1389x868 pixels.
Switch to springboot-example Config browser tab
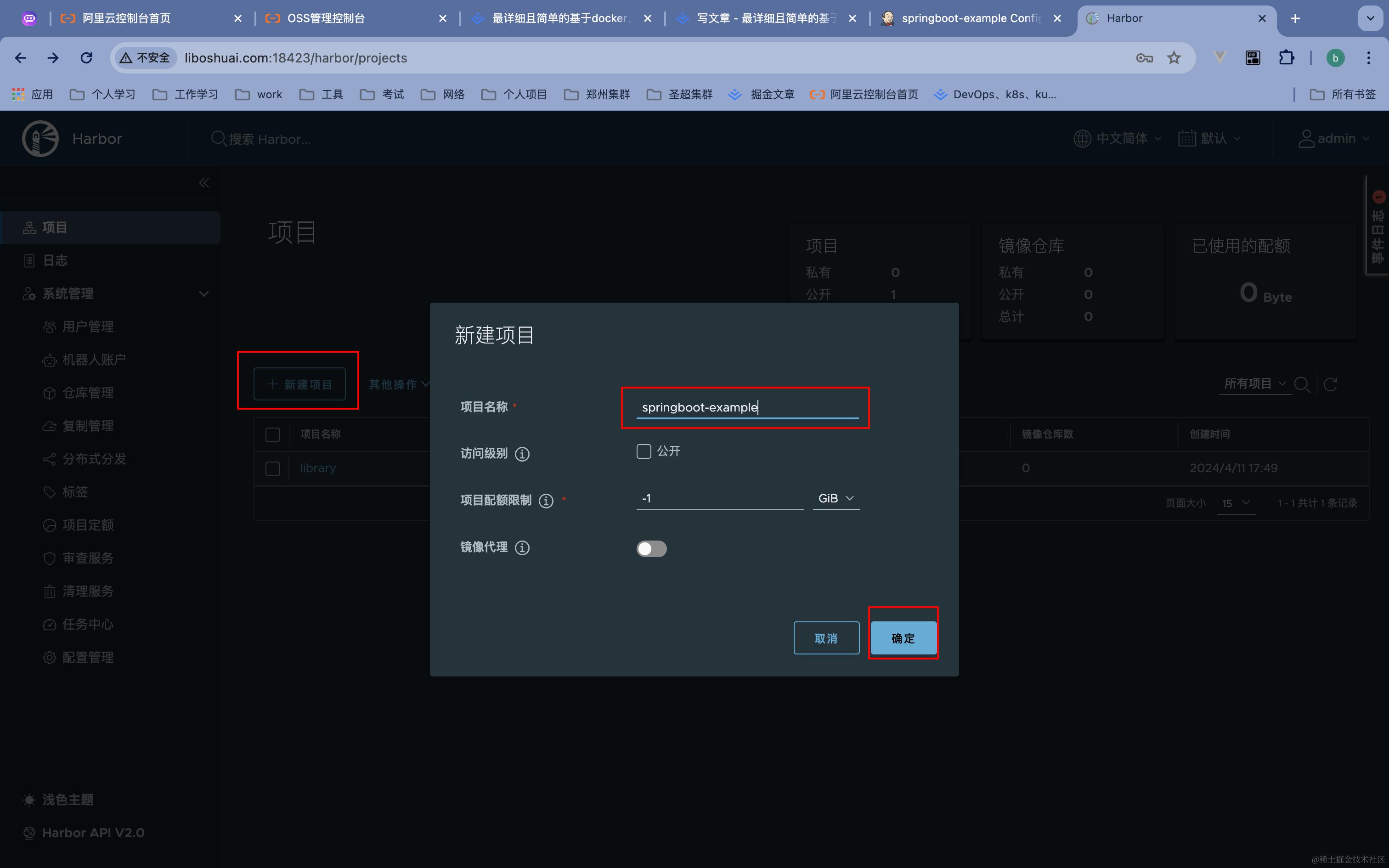(970, 18)
